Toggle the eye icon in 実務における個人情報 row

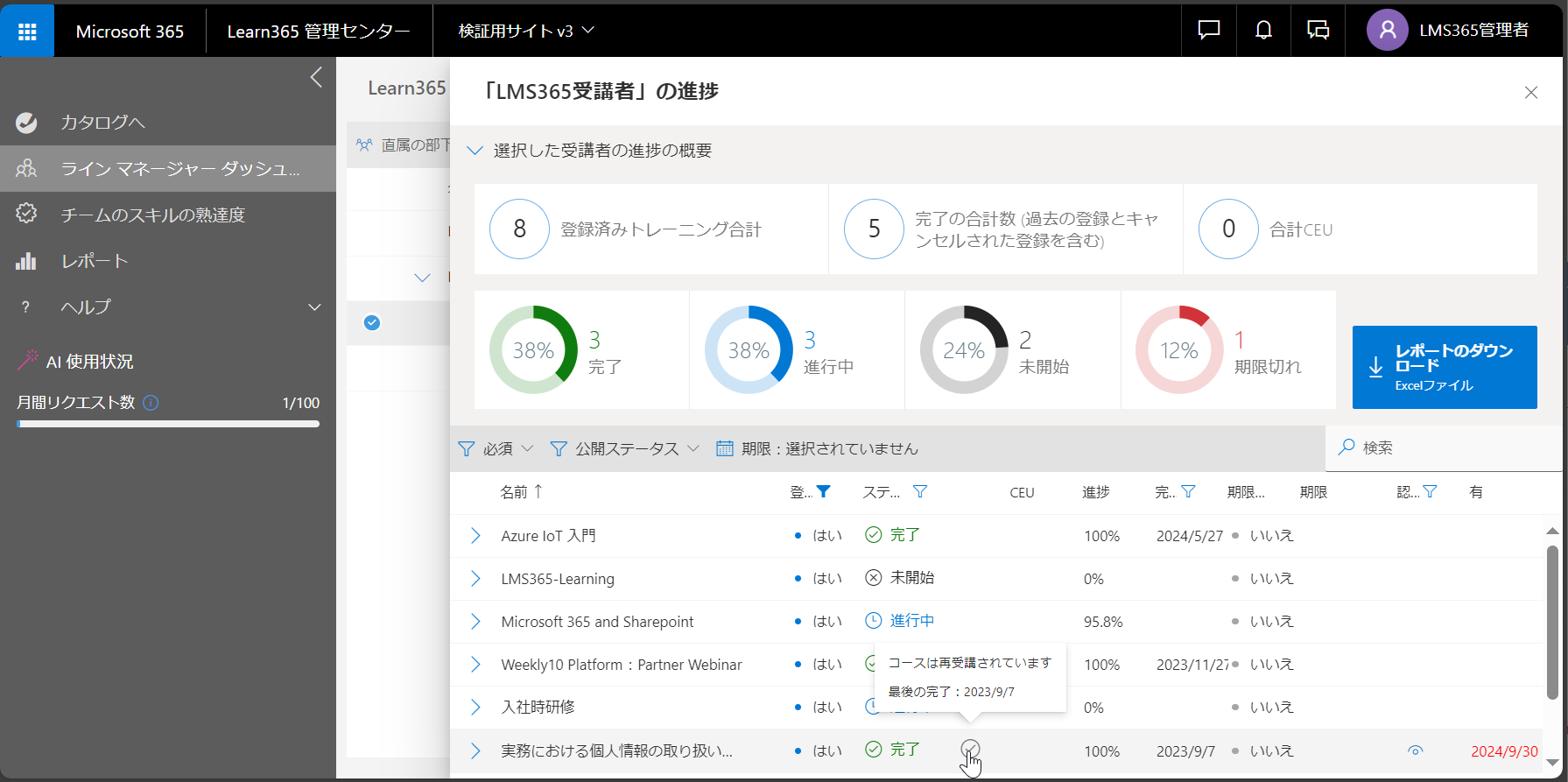(1416, 750)
